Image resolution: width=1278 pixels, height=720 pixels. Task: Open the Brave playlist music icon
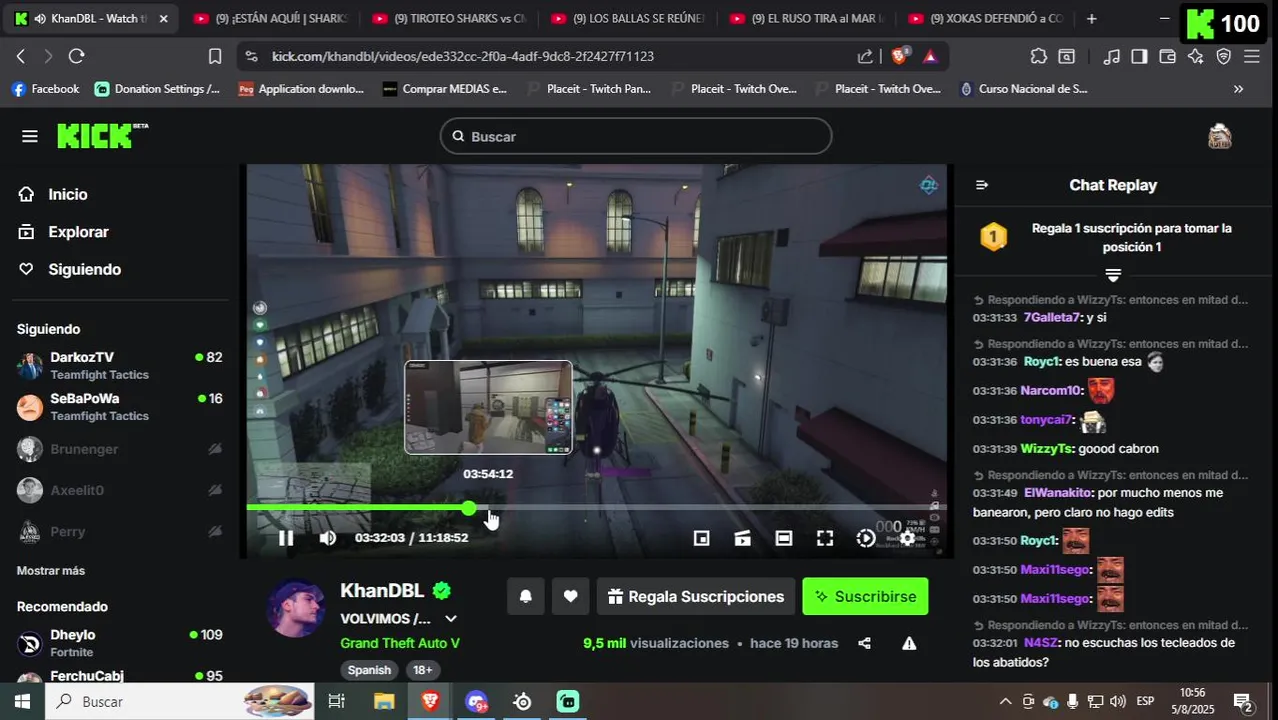point(1111,57)
